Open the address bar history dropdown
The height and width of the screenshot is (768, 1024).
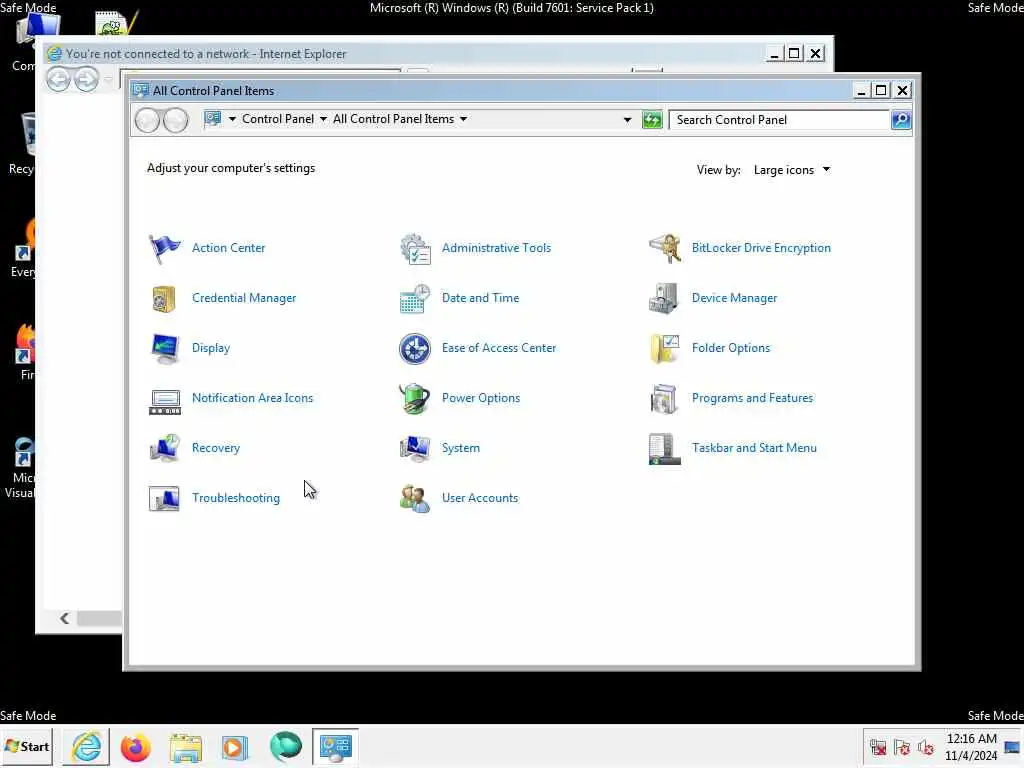[x=627, y=120]
